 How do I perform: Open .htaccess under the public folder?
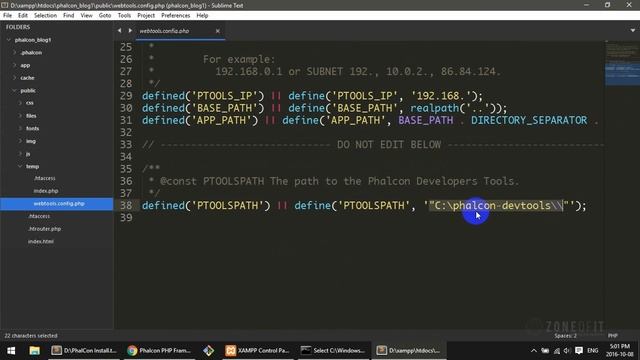[39, 216]
